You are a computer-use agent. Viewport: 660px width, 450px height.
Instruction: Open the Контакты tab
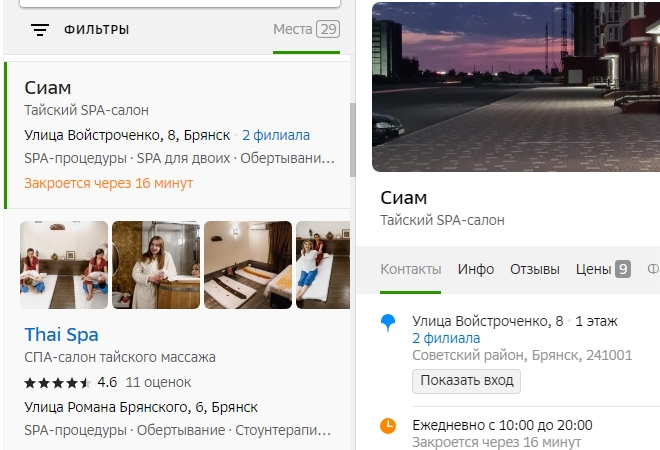[x=410, y=269]
